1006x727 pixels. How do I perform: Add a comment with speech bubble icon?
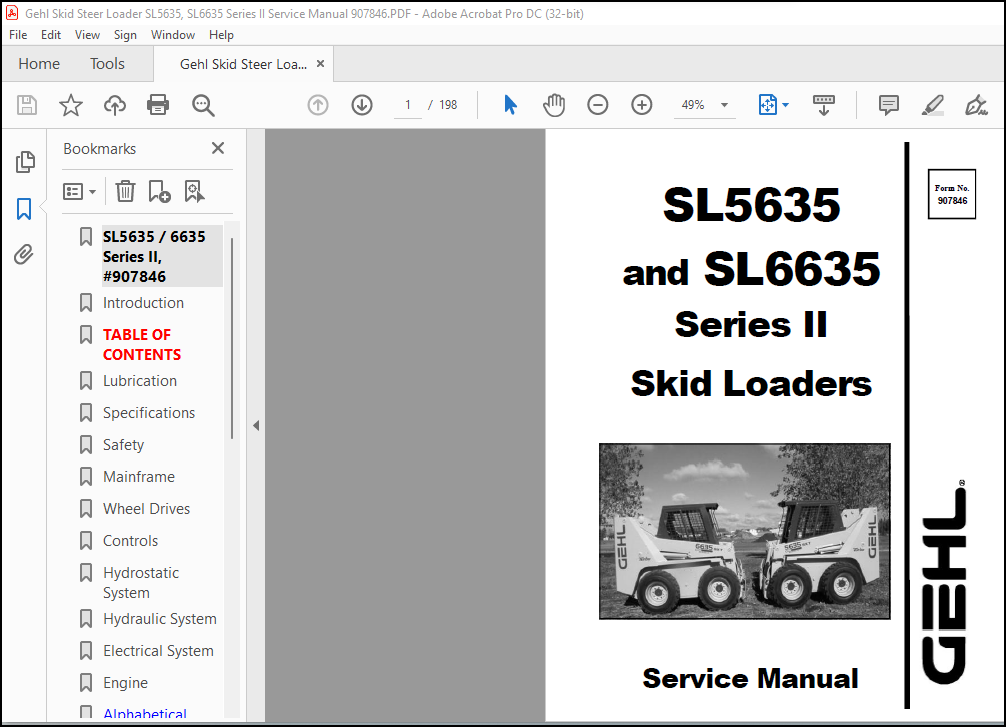[x=889, y=105]
